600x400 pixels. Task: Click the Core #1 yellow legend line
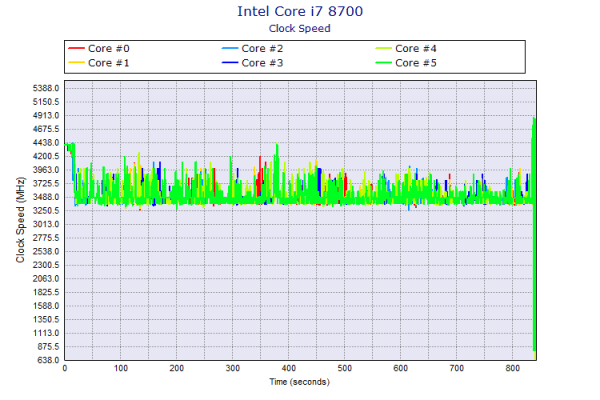click(x=76, y=62)
